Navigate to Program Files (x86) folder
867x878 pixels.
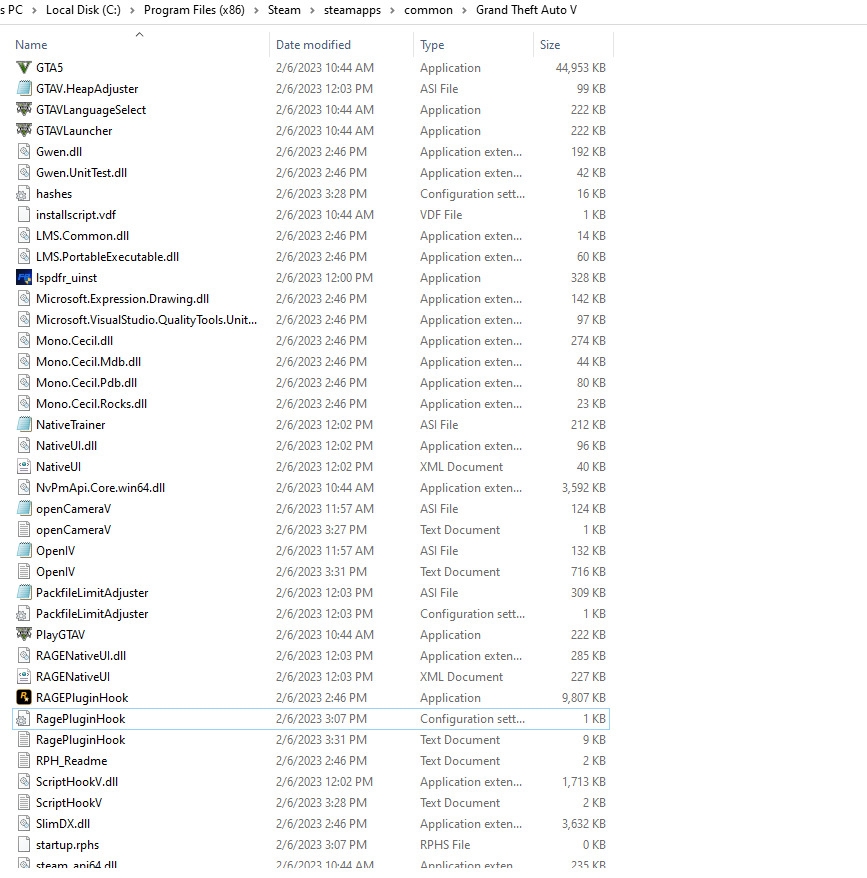click(194, 10)
